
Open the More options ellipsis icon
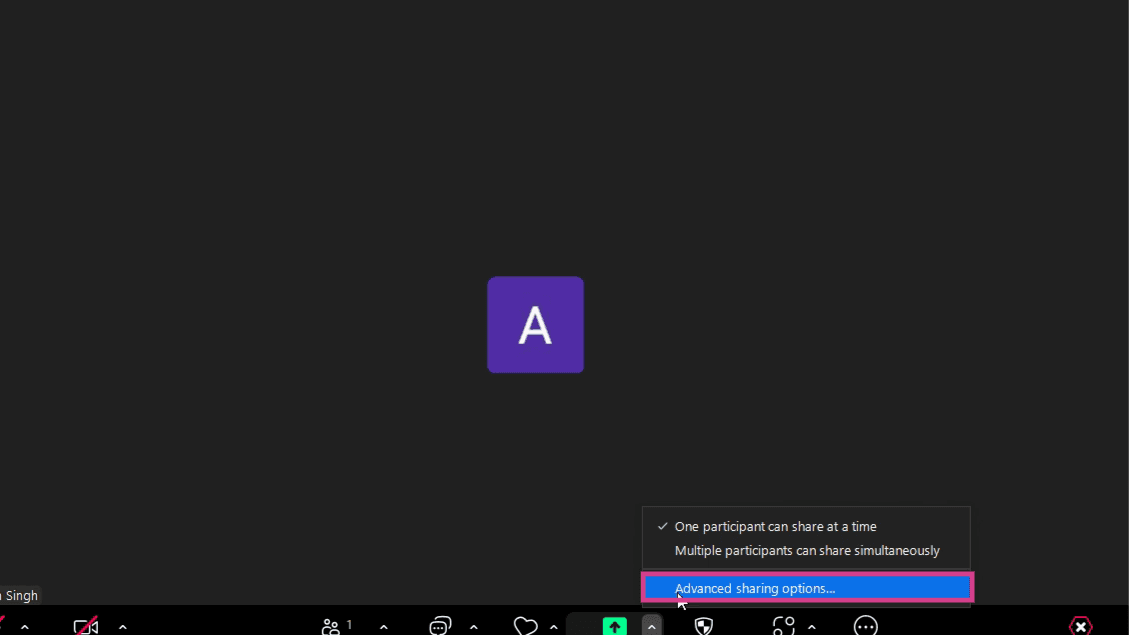pos(865,626)
